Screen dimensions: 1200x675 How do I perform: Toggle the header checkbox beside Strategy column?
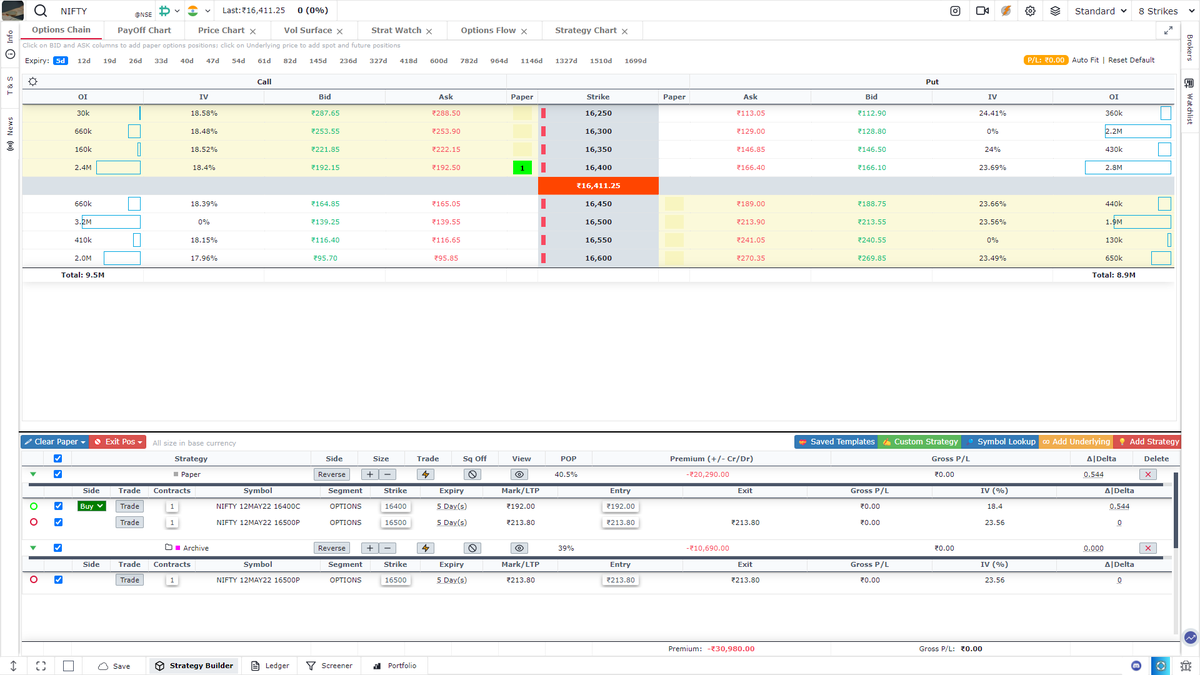click(x=58, y=459)
